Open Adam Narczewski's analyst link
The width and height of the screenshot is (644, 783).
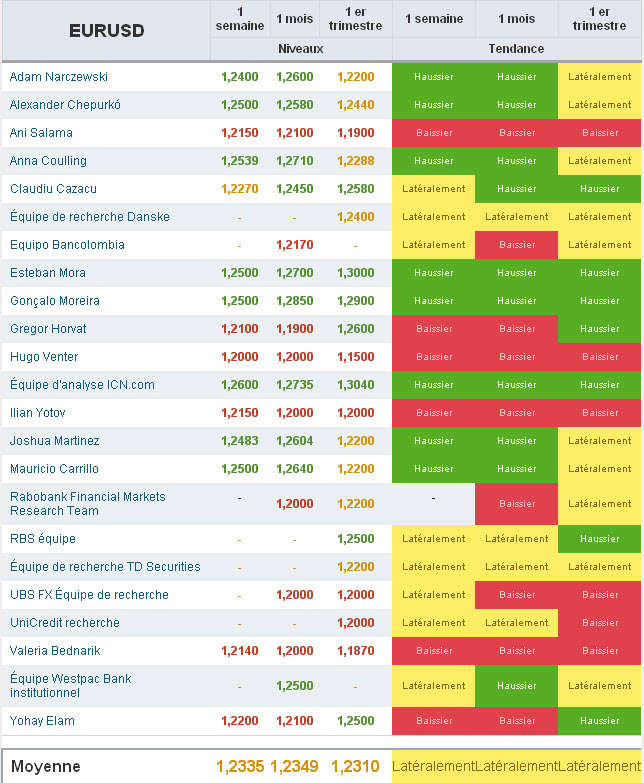pos(58,77)
